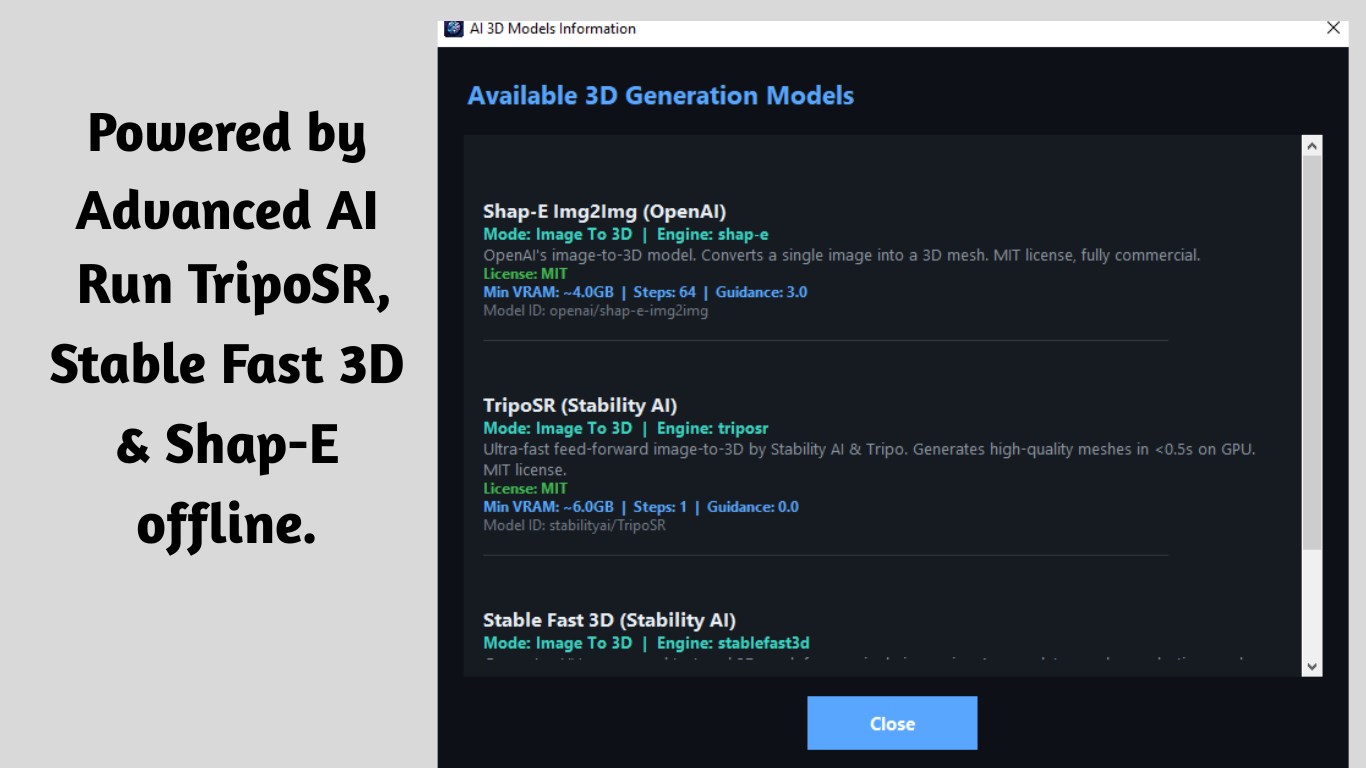The width and height of the screenshot is (1366, 768).
Task: Select the Shap-E Img2Img (OpenAI) heading
Action: click(x=604, y=212)
